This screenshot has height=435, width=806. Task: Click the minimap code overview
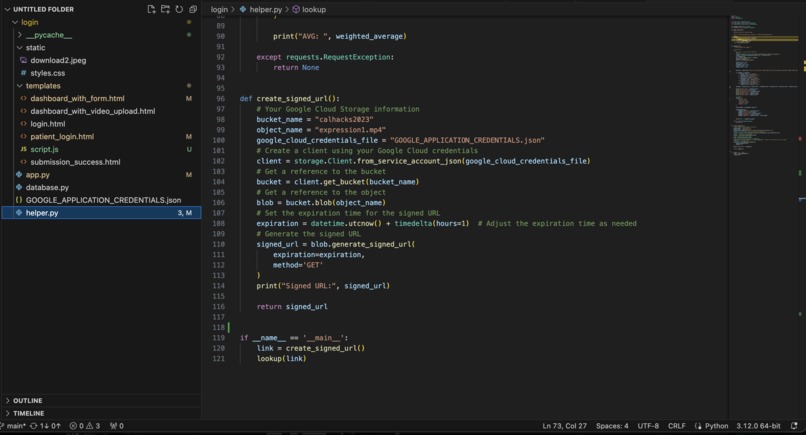click(x=763, y=87)
